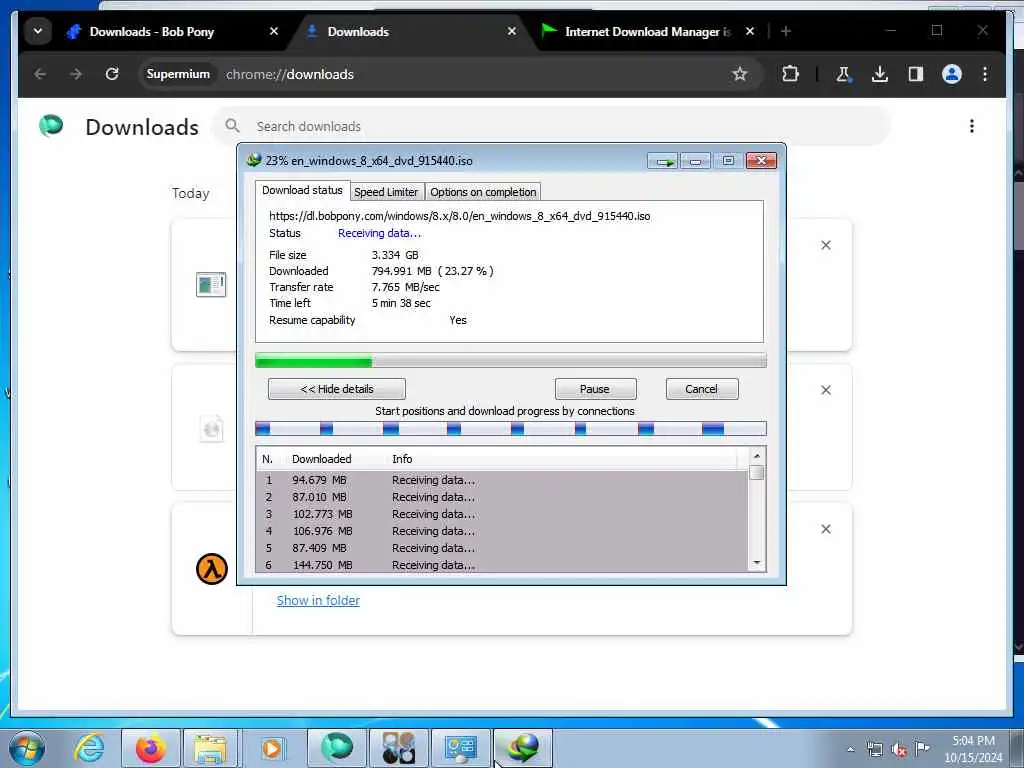Open a new browser tab

(x=786, y=31)
